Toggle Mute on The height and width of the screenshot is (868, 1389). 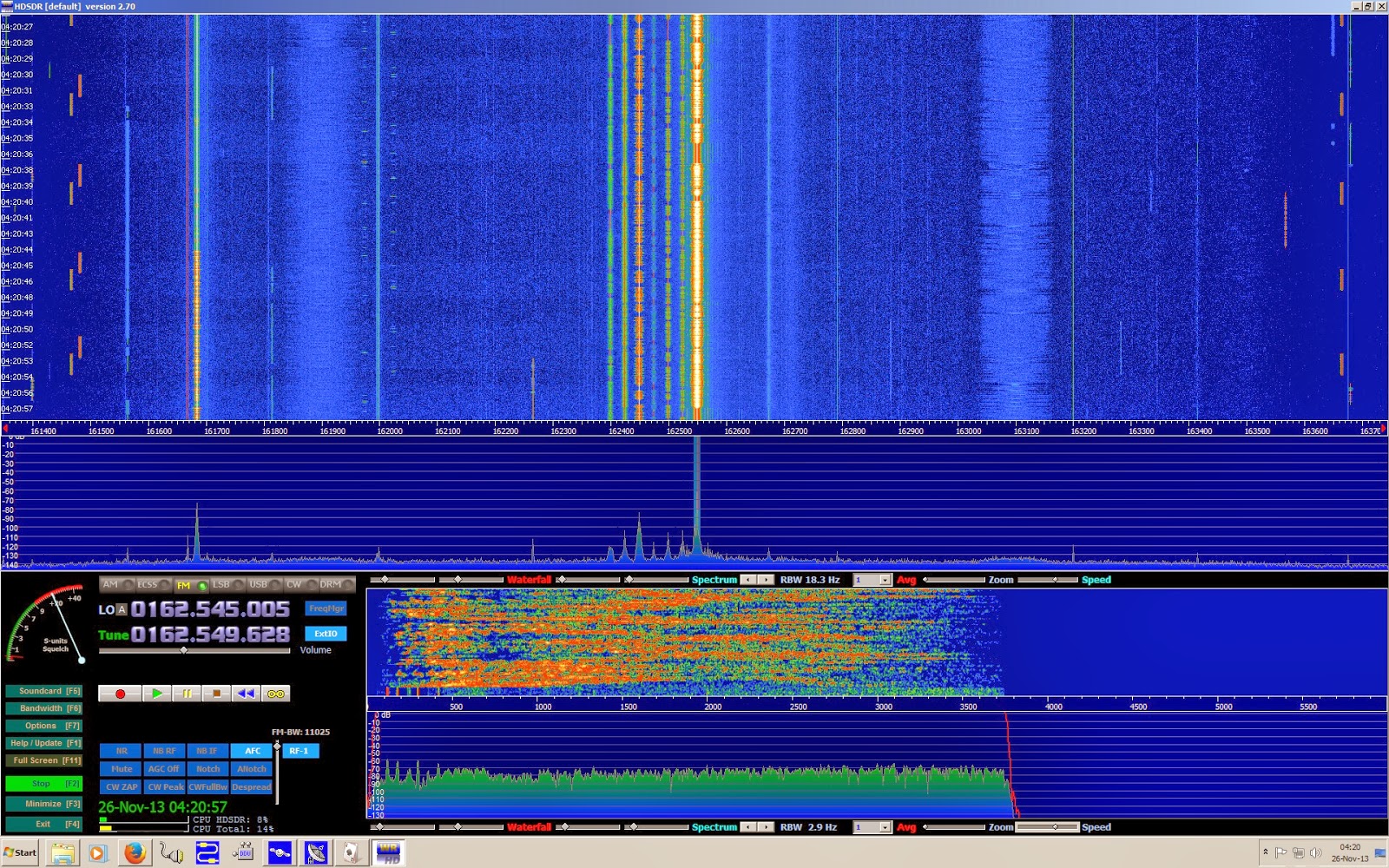[122, 768]
